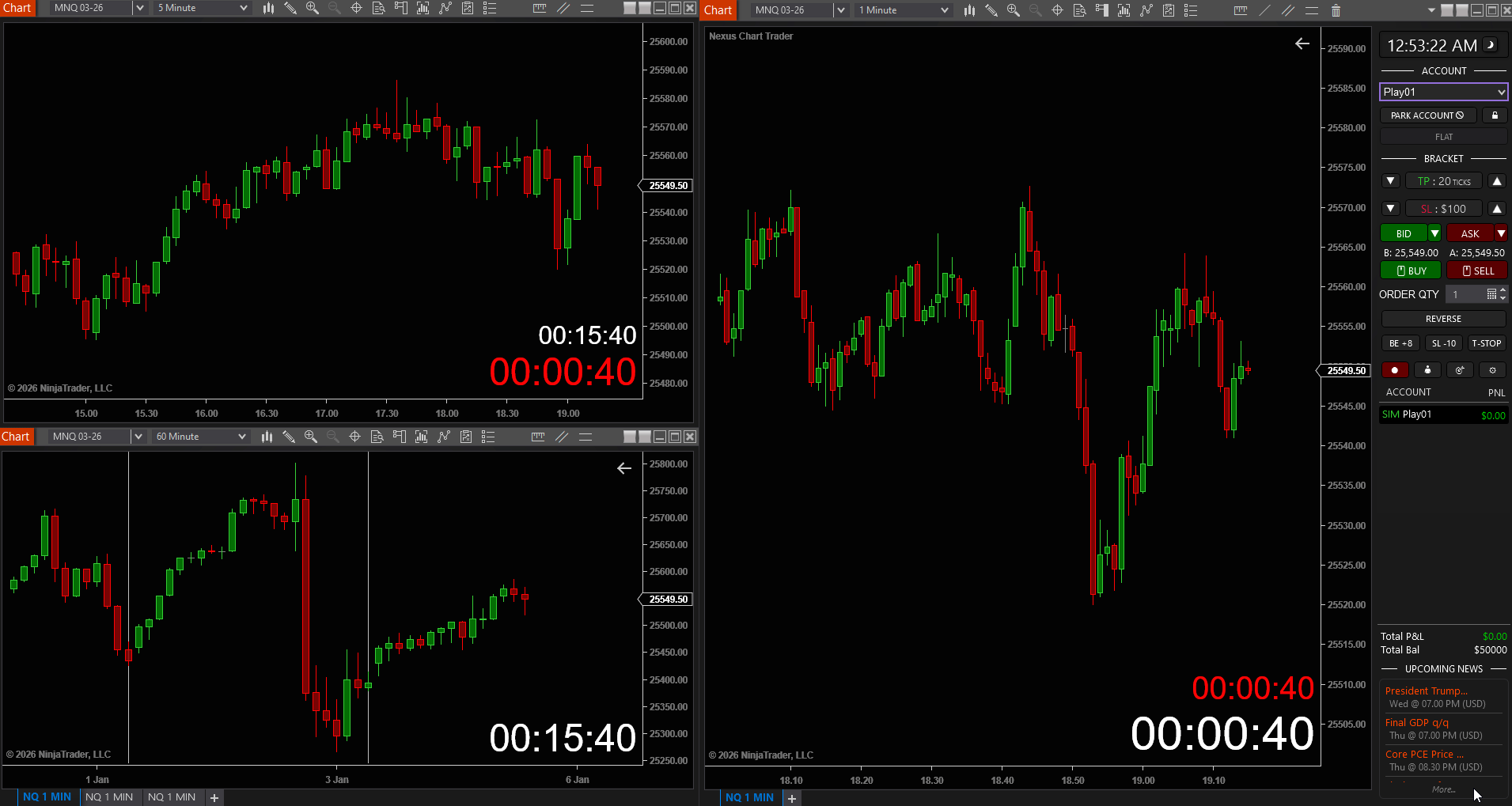The height and width of the screenshot is (806, 1512).
Task: Switch to the first NQ 1 MIN tab
Action: [46, 797]
